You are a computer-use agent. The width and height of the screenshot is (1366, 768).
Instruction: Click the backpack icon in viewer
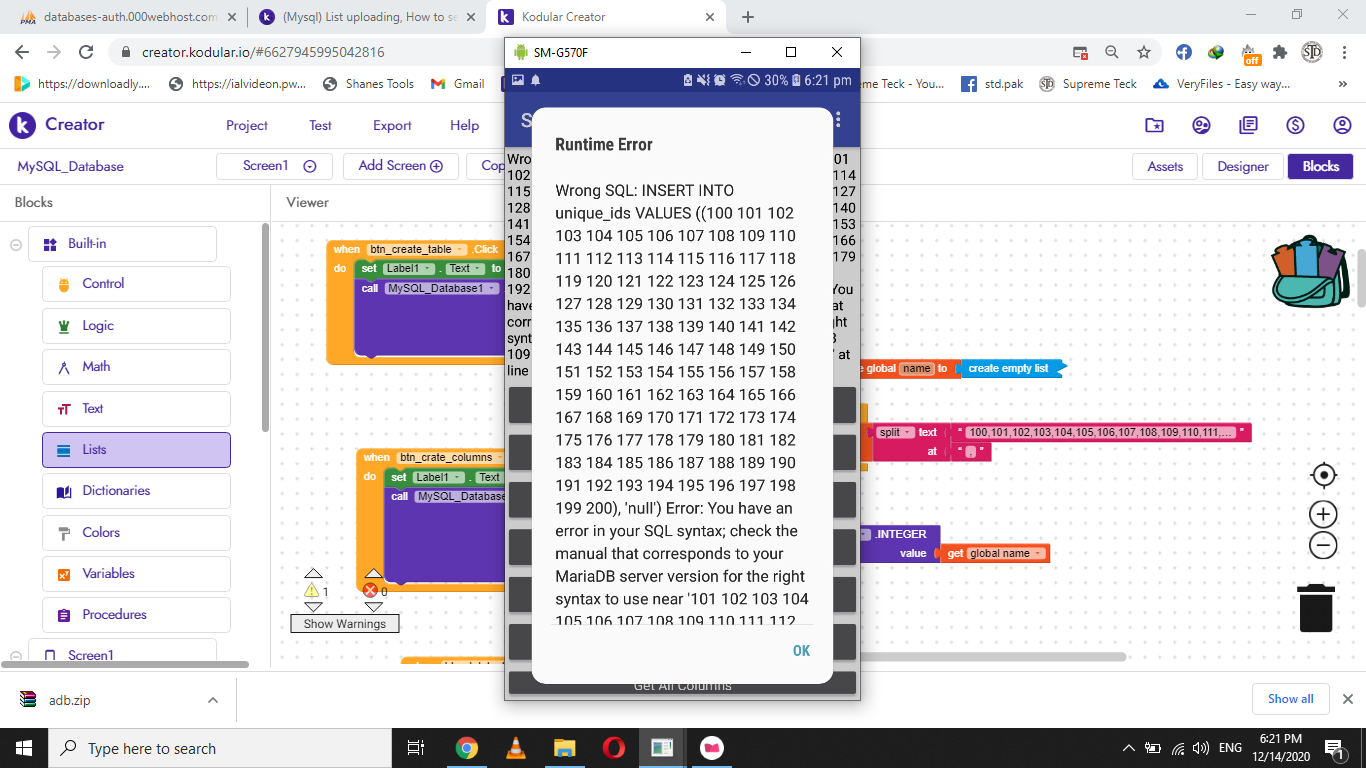click(x=1310, y=272)
